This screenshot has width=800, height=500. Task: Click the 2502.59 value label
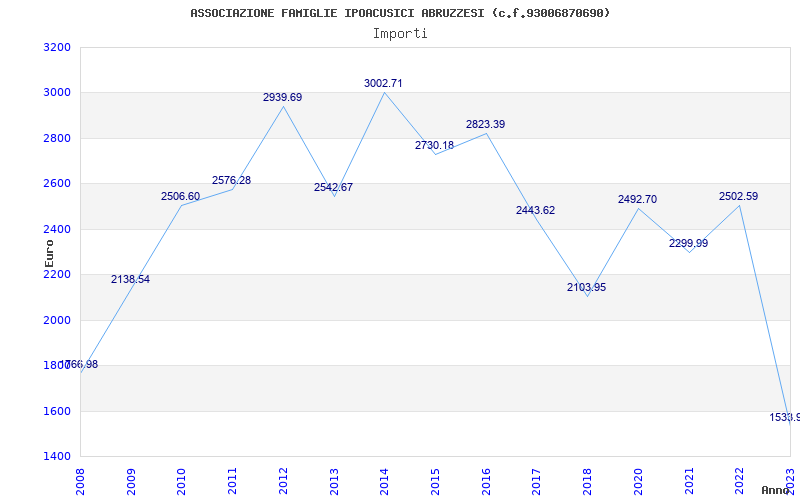[738, 196]
